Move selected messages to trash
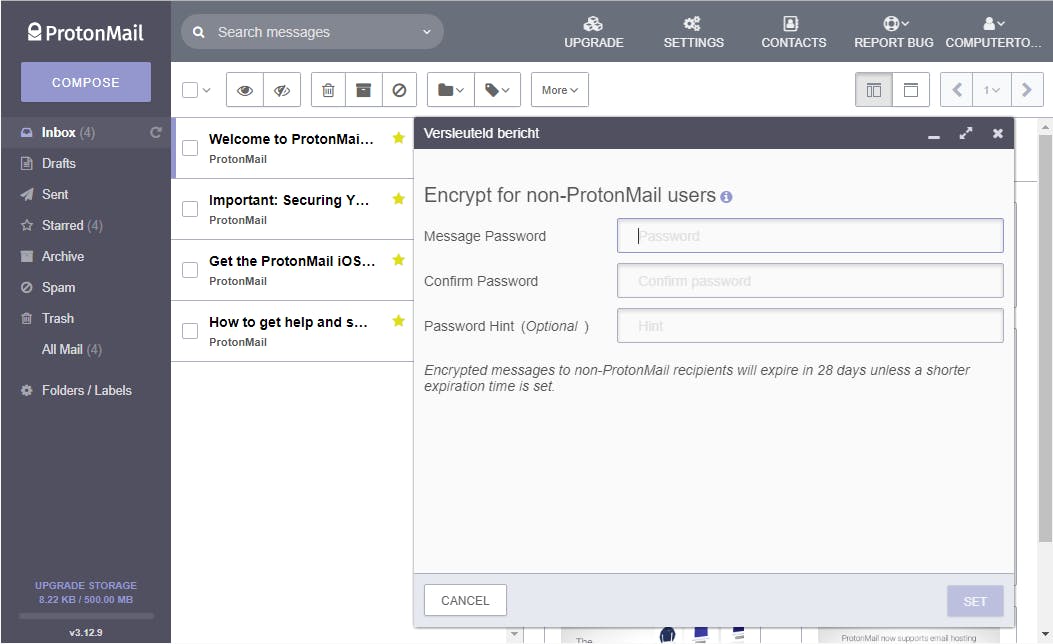This screenshot has width=1053, height=644. [328, 90]
